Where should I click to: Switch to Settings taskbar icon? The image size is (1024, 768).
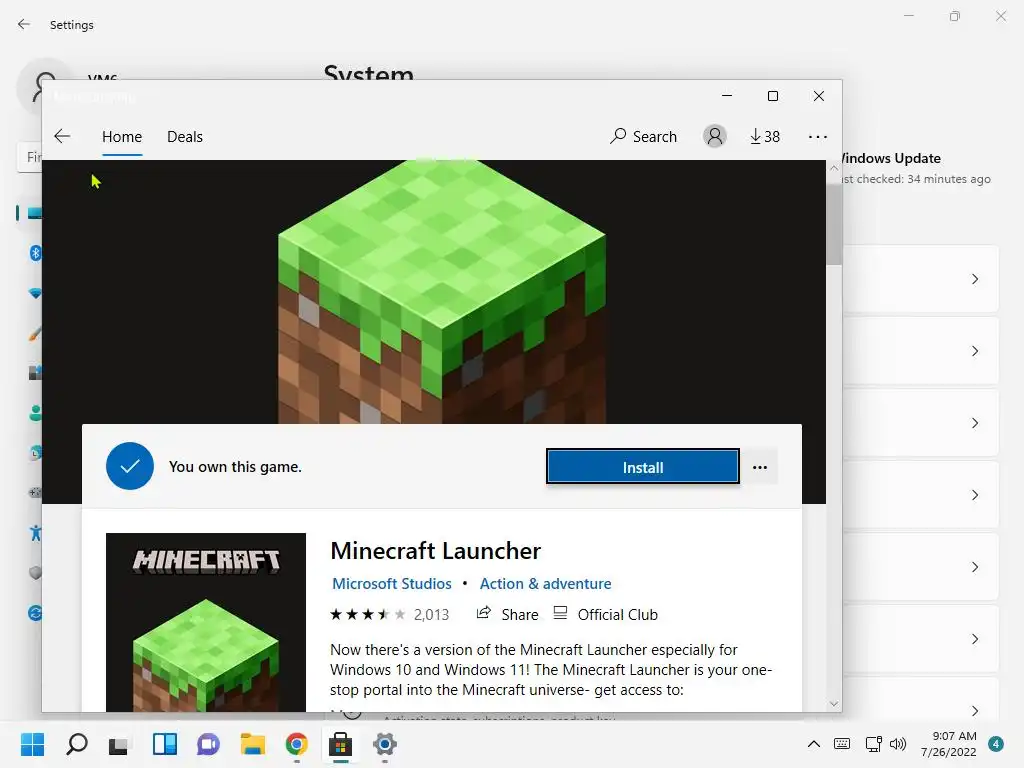[x=385, y=744]
